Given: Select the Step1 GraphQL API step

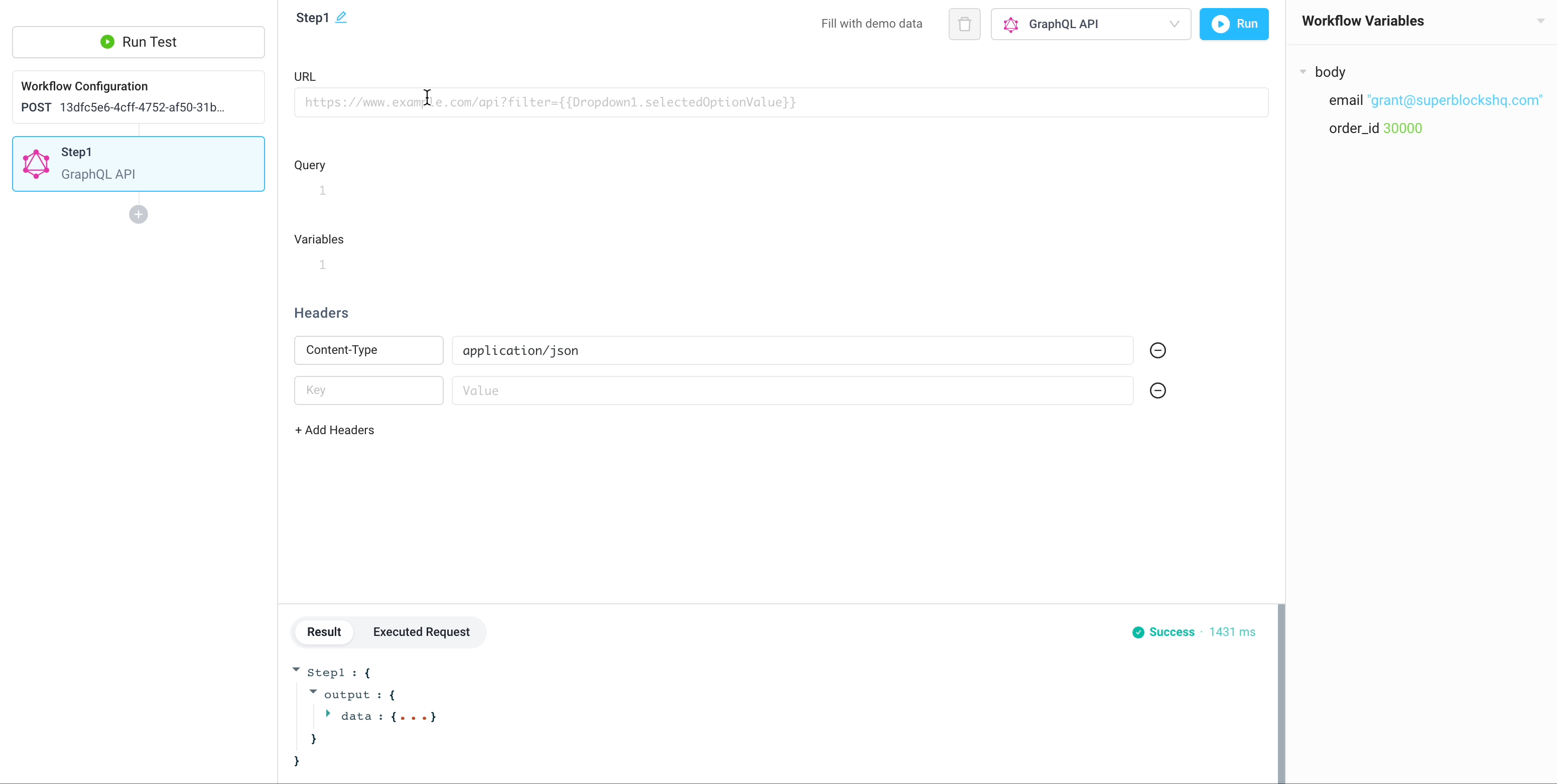Looking at the screenshot, I should coord(138,163).
